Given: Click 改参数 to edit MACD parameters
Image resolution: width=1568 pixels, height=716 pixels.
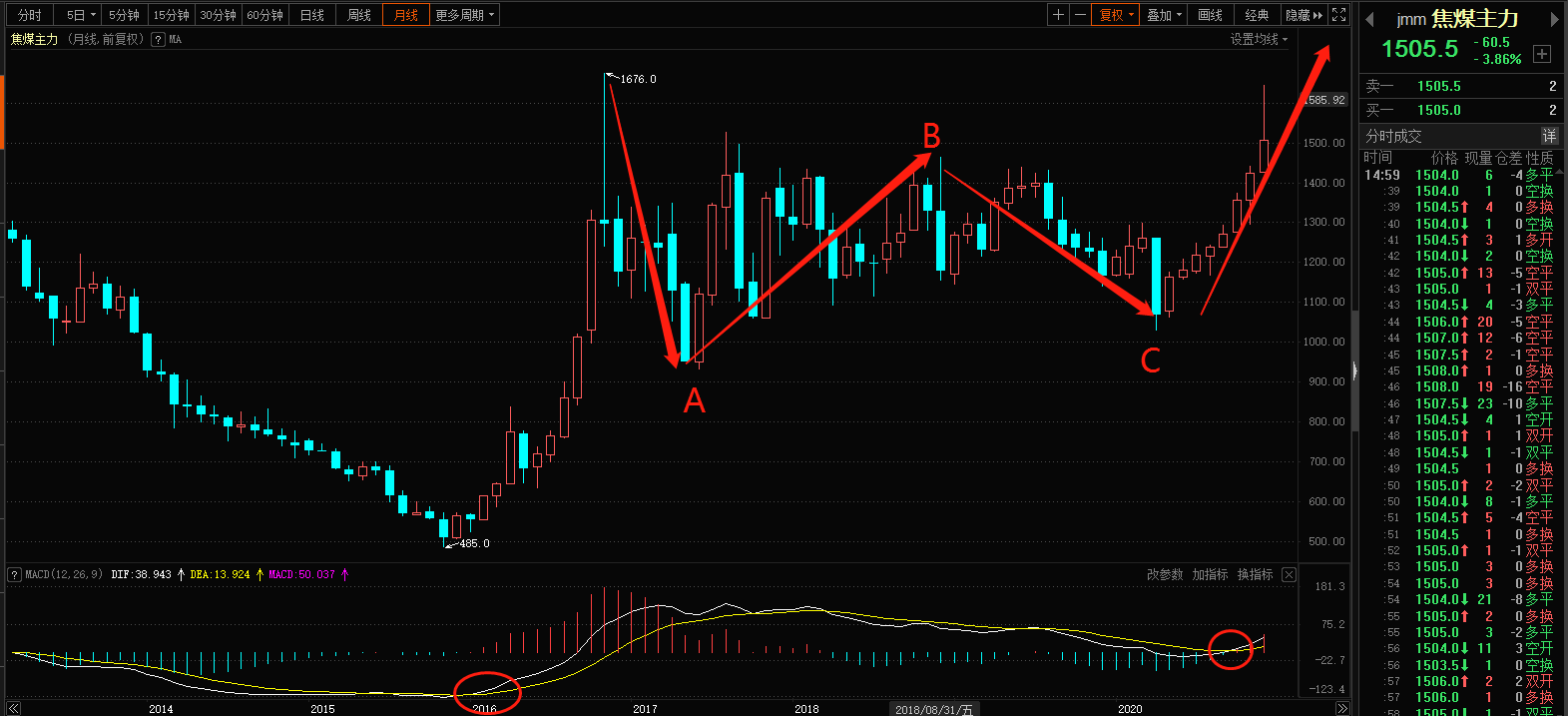Looking at the screenshot, I should coord(1164,575).
